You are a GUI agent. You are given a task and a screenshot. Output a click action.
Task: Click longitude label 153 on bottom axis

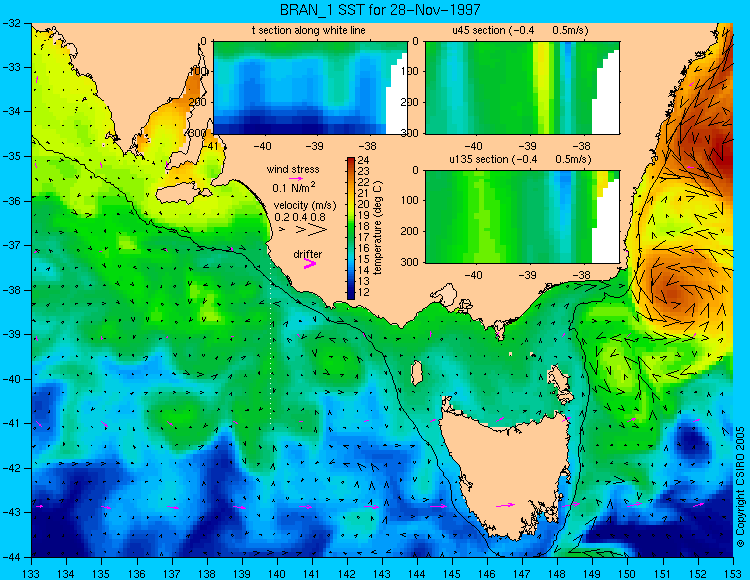point(733,573)
